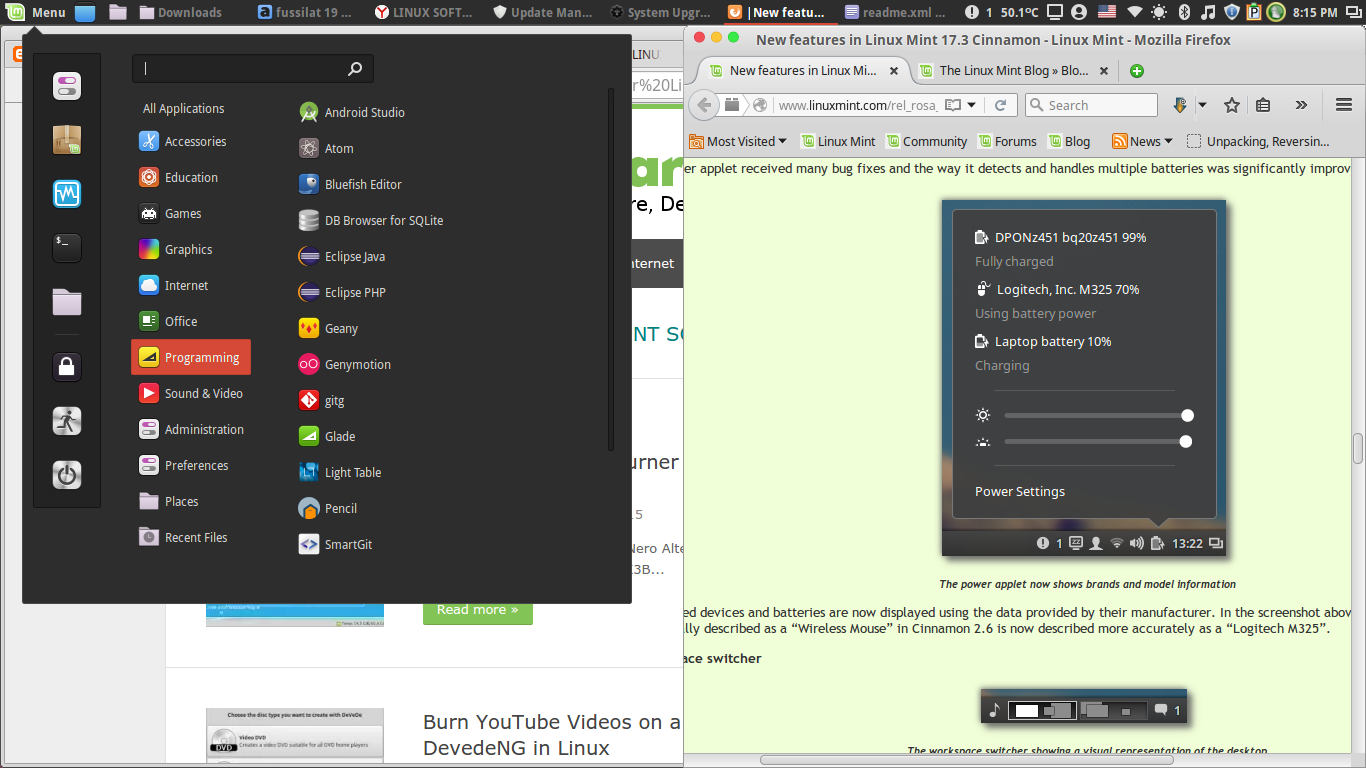Viewport: 1366px width, 768px height.
Task: Launch DB Browser for SQLite
Action: tap(371, 221)
